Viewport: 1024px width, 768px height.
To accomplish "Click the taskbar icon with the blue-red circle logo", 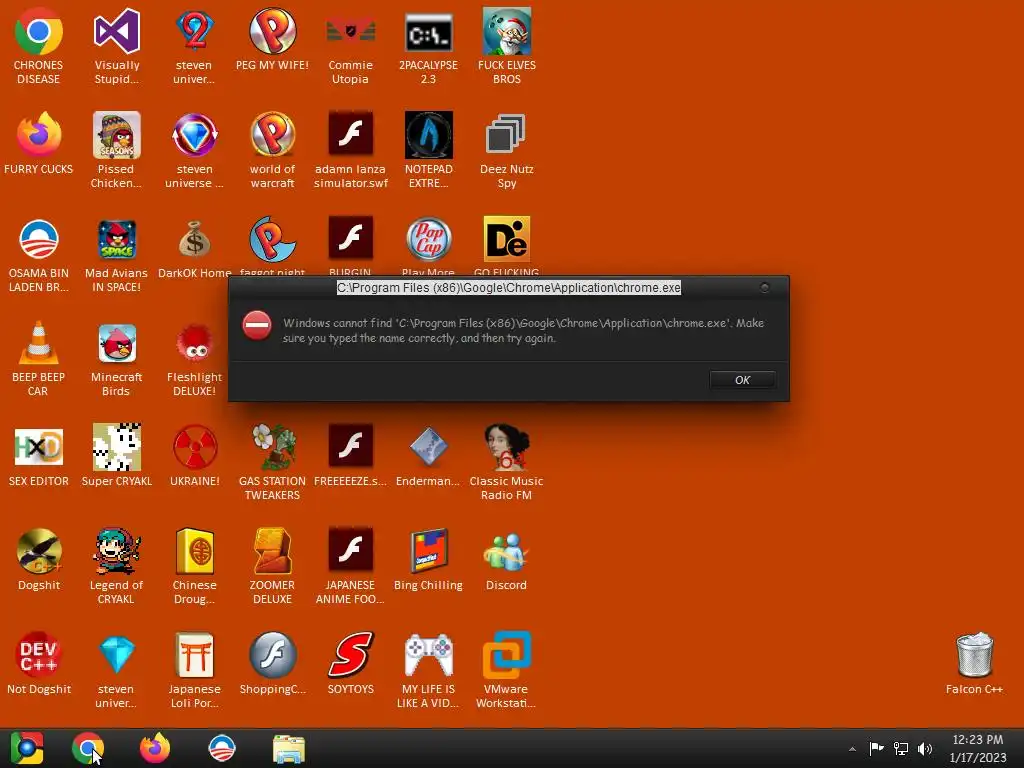I will (x=221, y=748).
